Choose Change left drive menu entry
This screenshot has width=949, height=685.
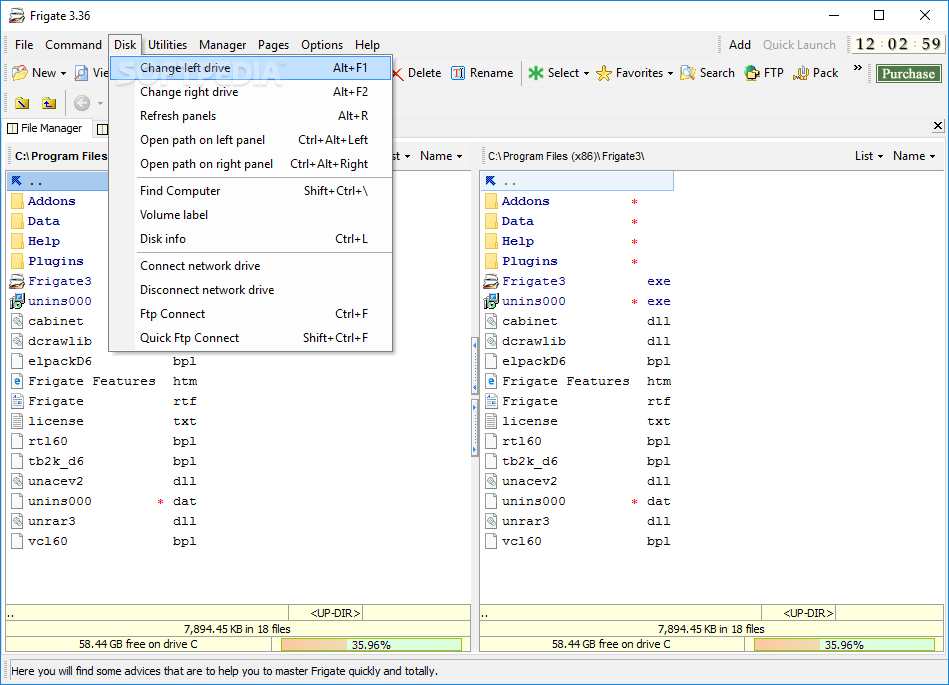[x=251, y=68]
